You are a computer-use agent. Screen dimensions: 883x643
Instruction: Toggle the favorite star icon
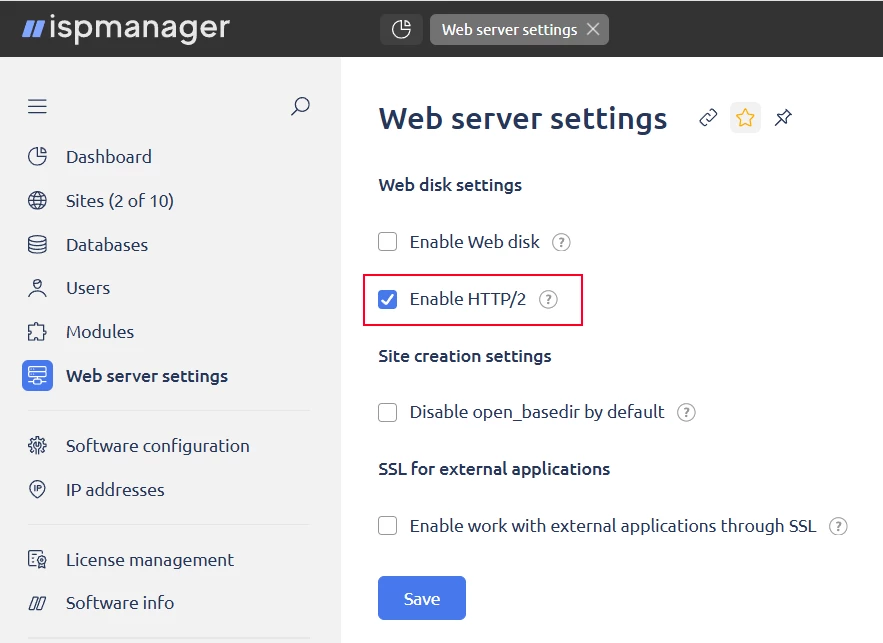tap(745, 118)
